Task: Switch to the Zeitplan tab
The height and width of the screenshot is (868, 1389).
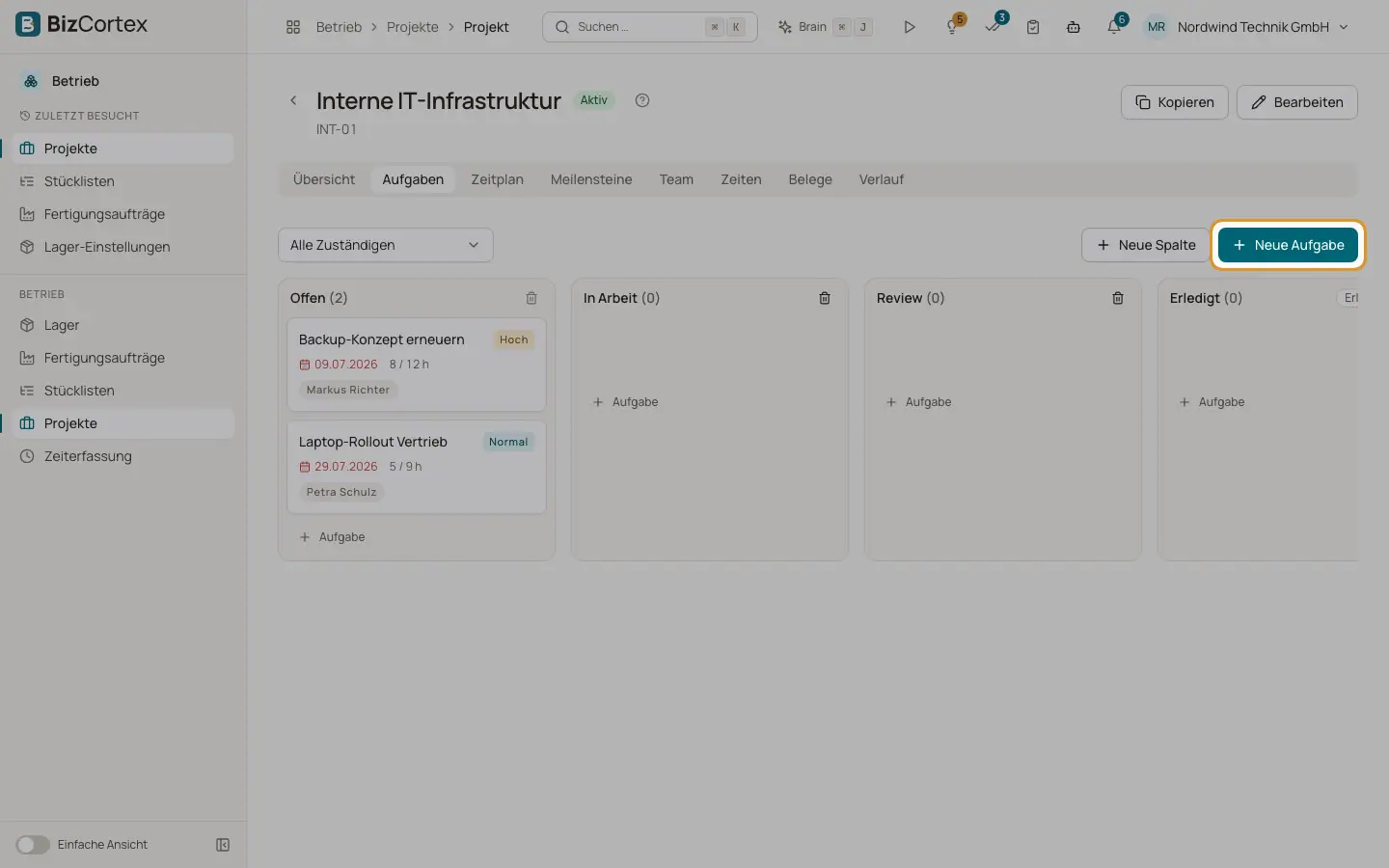Action: click(x=497, y=179)
